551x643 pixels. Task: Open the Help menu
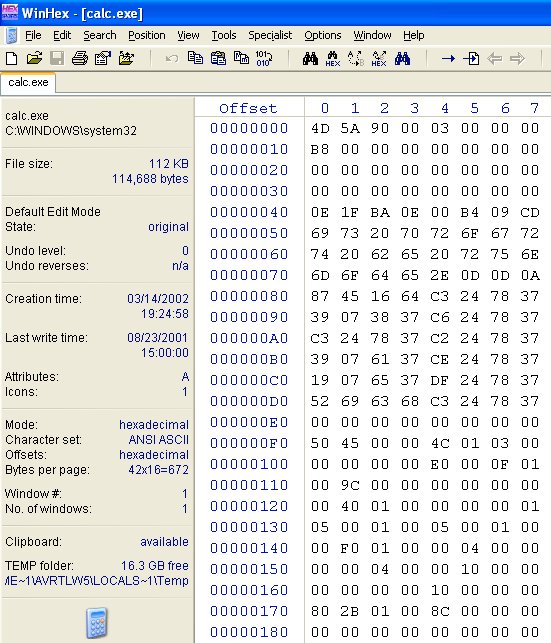coord(413,36)
